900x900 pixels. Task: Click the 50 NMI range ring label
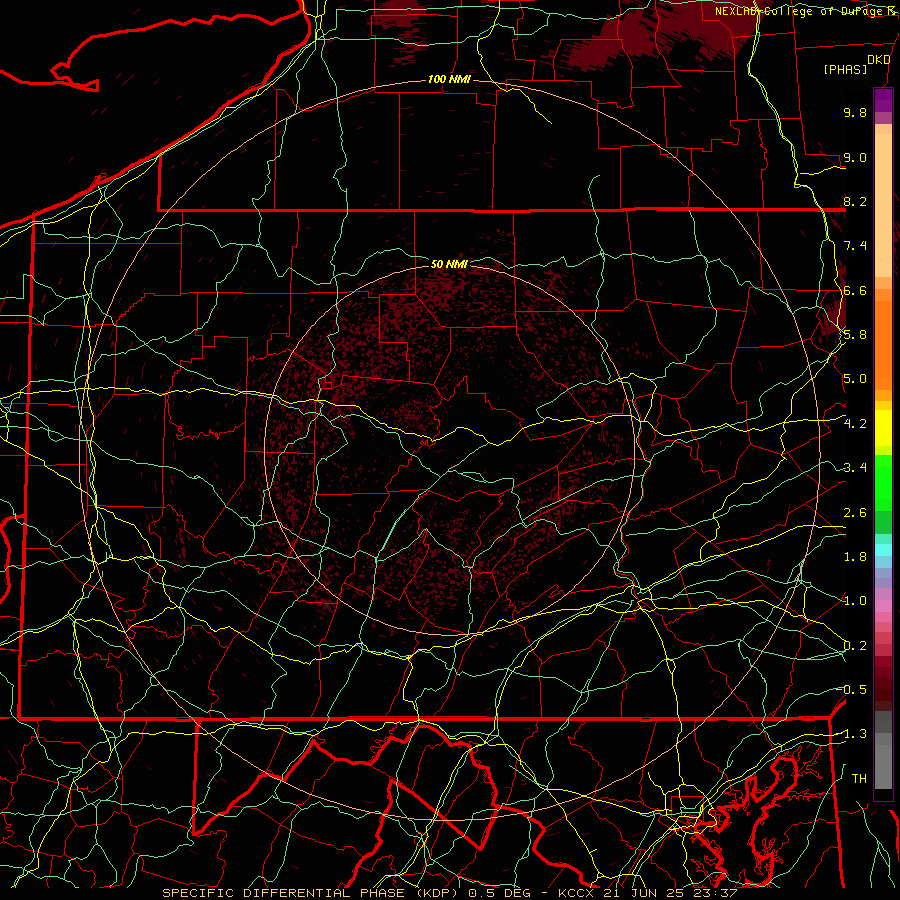click(449, 264)
